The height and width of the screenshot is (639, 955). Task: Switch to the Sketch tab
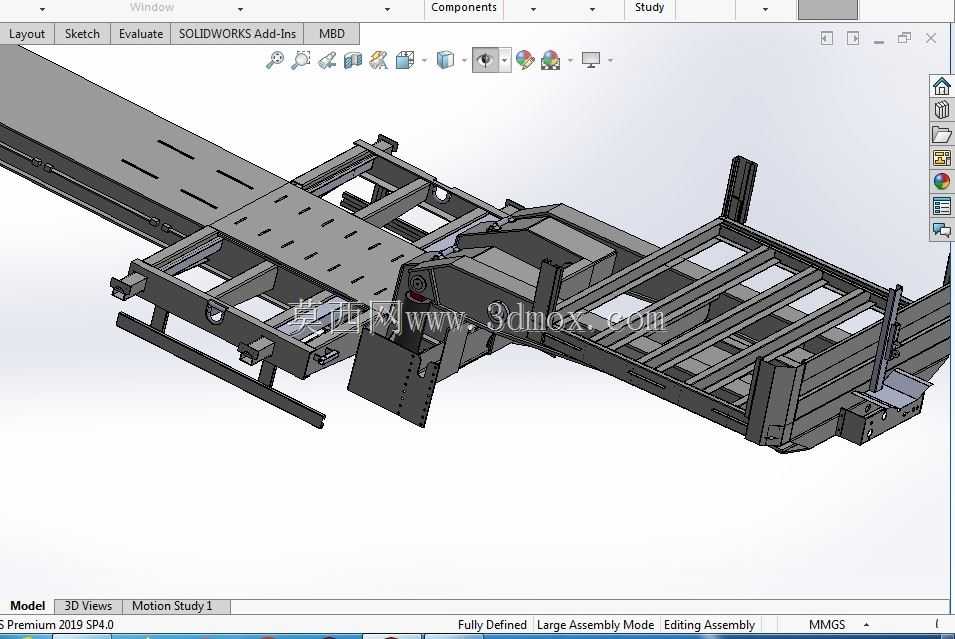coord(82,34)
